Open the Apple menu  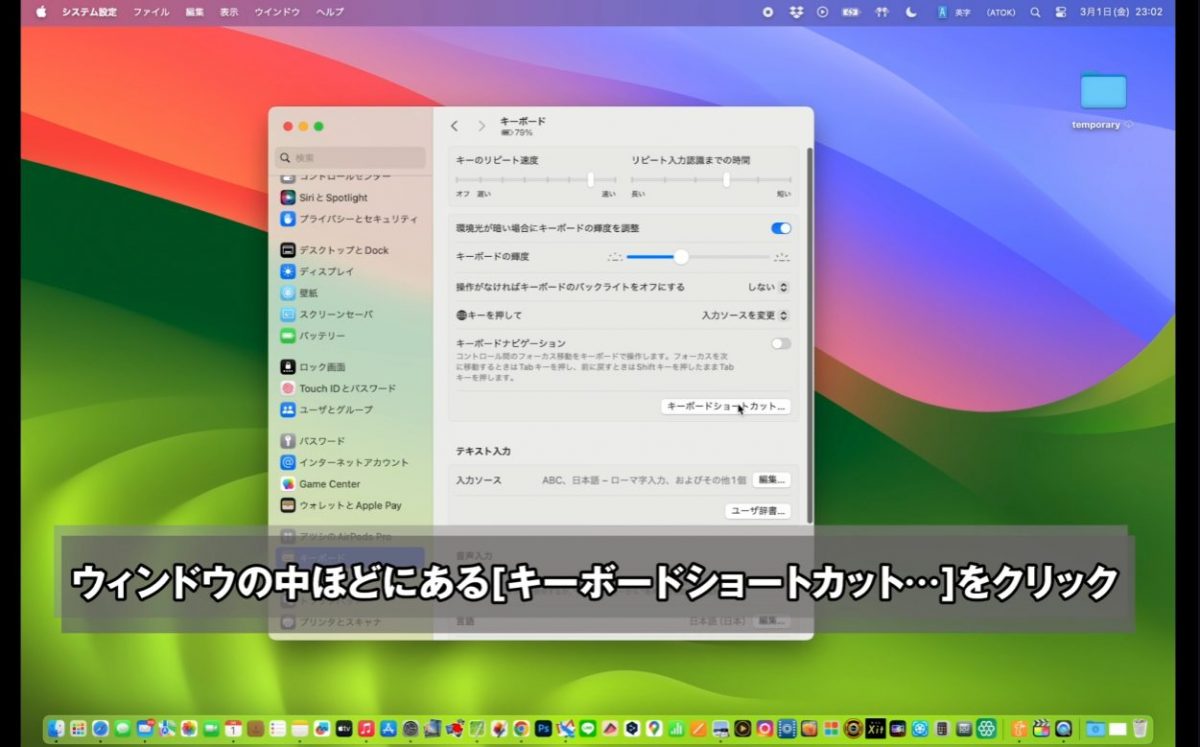point(41,12)
